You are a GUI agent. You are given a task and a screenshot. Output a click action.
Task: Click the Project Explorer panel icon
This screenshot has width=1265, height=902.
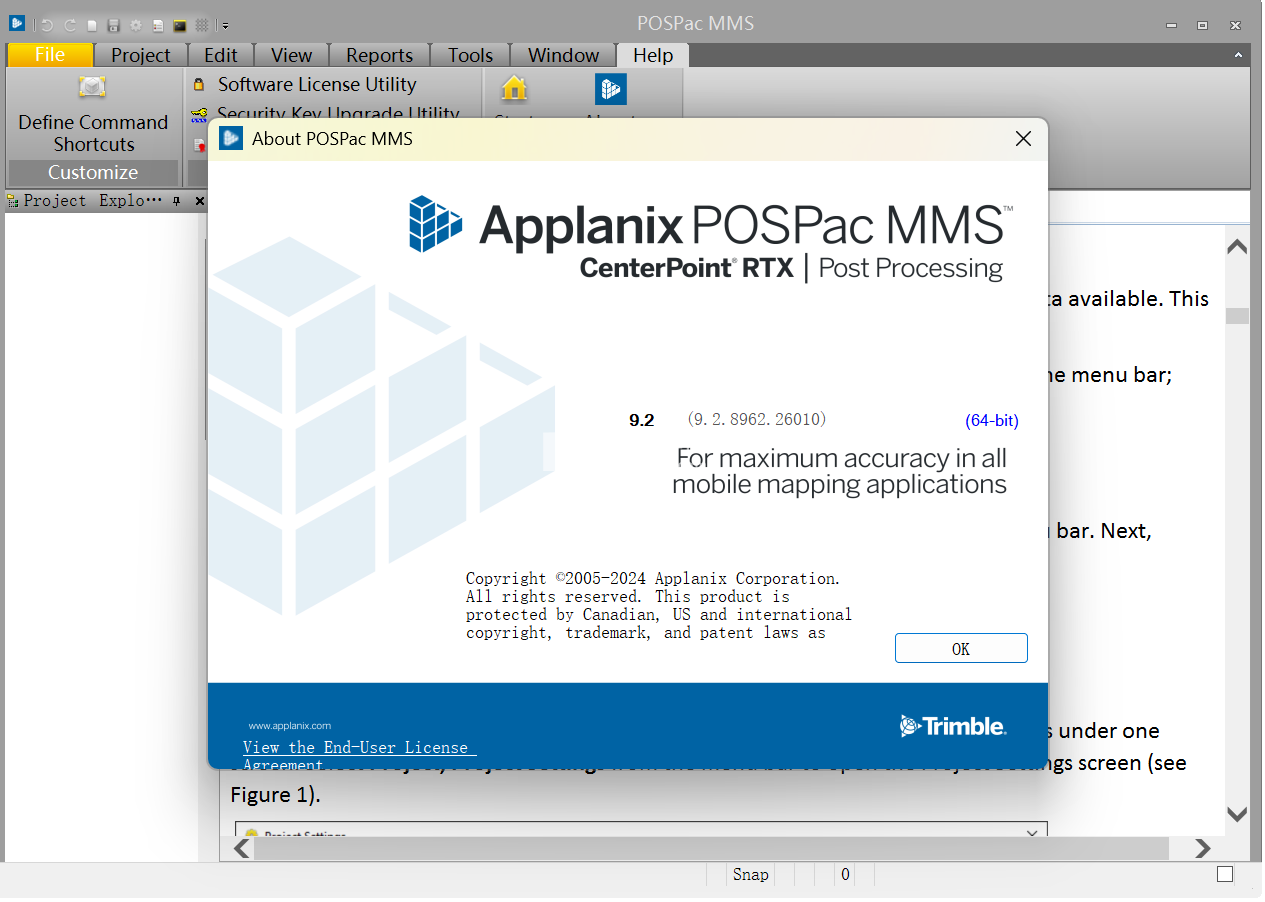click(13, 201)
